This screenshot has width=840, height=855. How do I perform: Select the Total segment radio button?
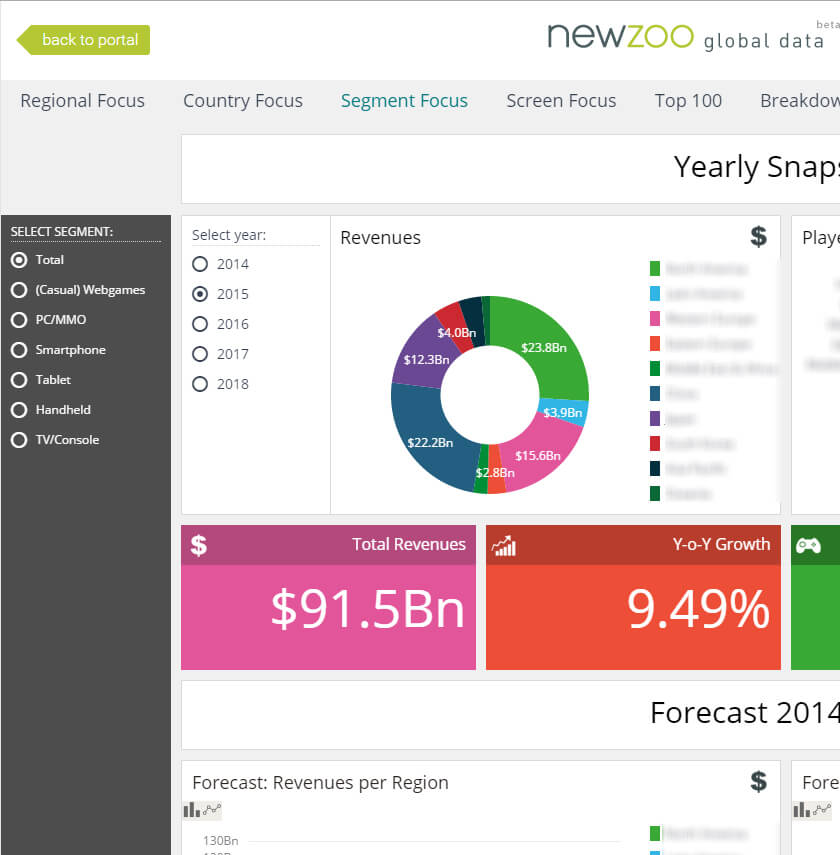19,260
